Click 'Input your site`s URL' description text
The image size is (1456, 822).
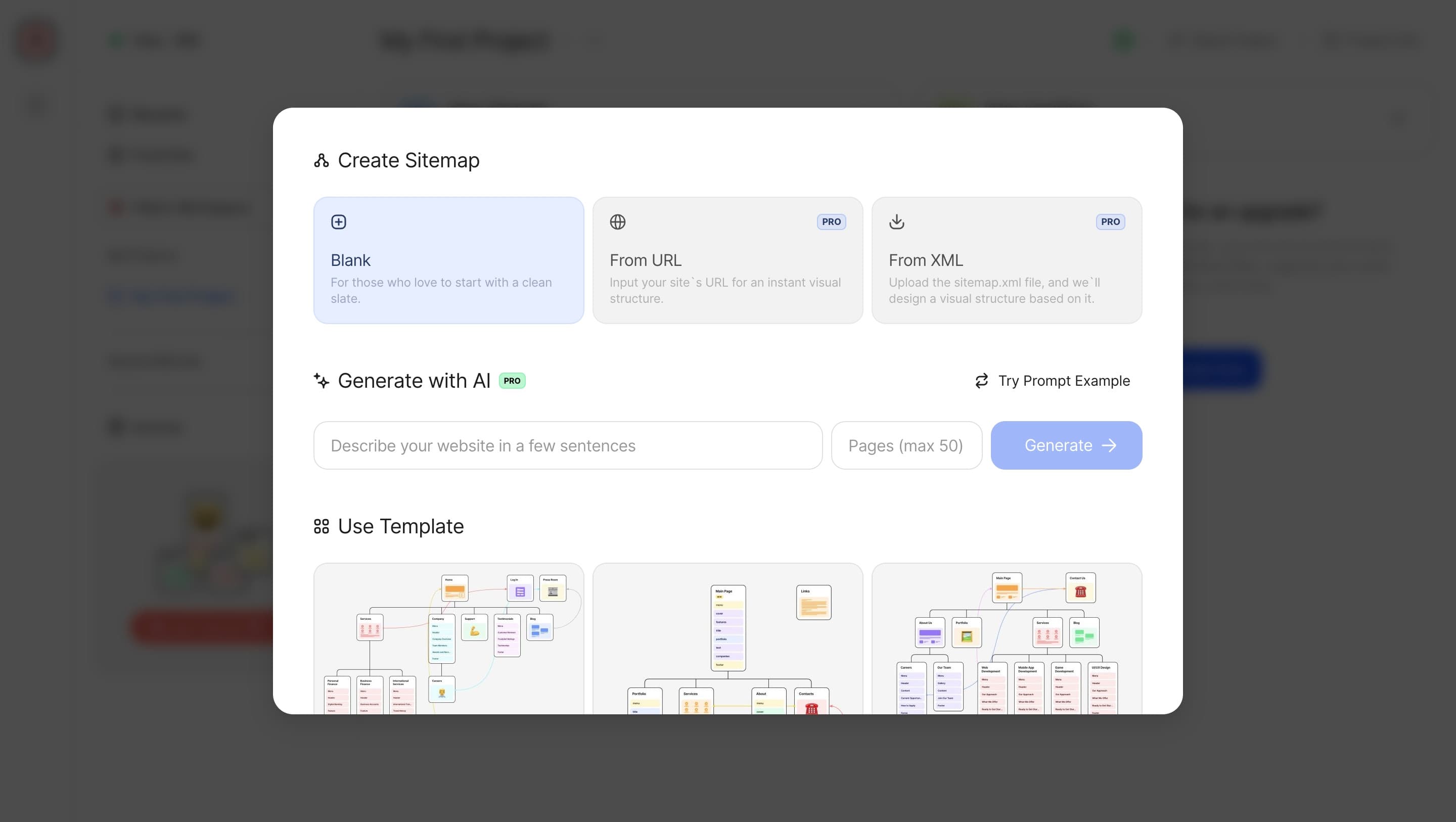click(x=725, y=290)
